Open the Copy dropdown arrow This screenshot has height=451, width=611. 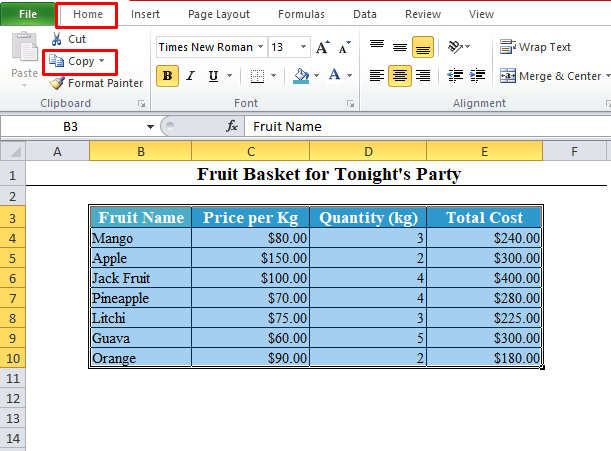click(102, 61)
